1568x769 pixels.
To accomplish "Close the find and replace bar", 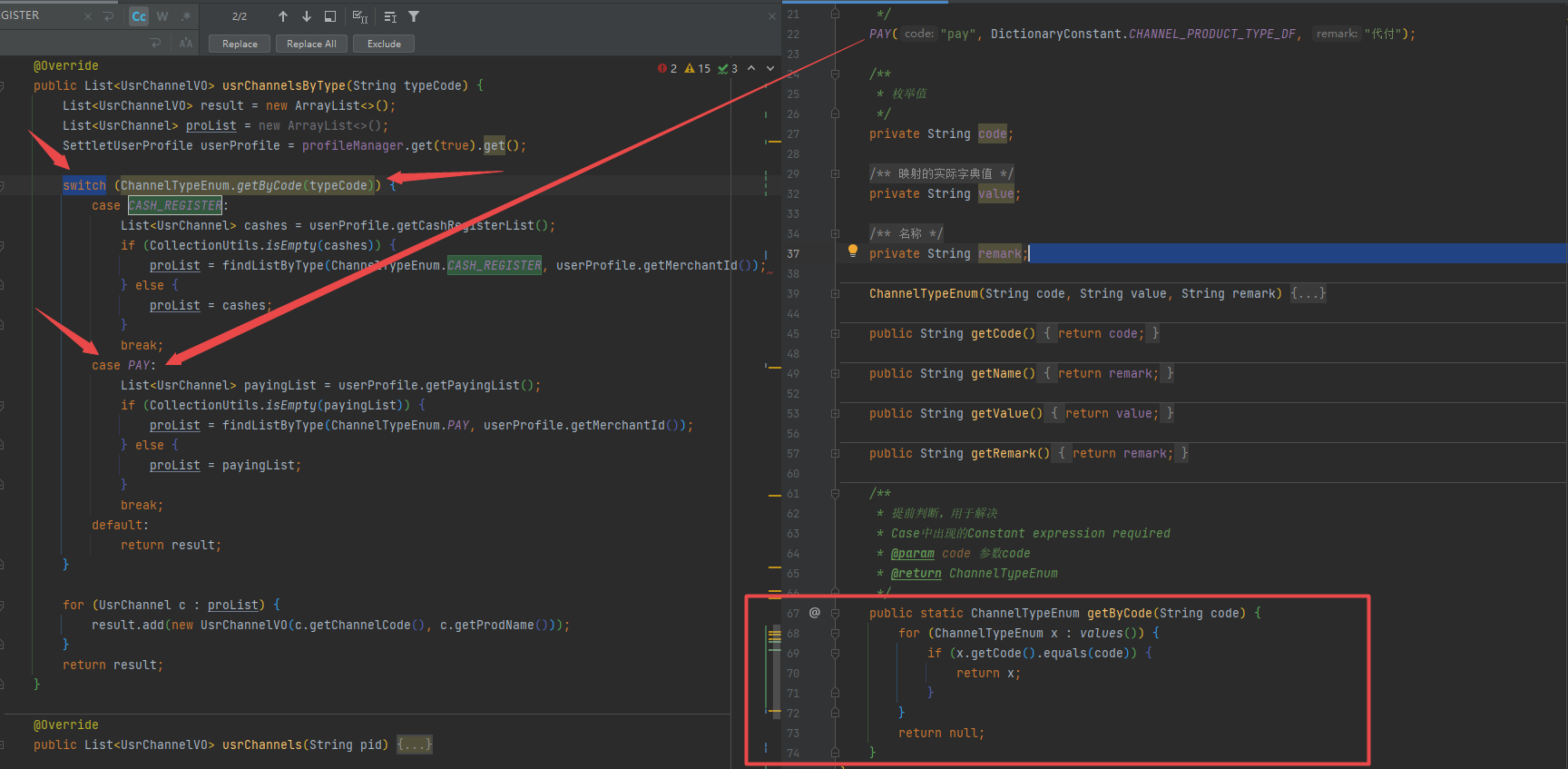I will click(x=772, y=16).
